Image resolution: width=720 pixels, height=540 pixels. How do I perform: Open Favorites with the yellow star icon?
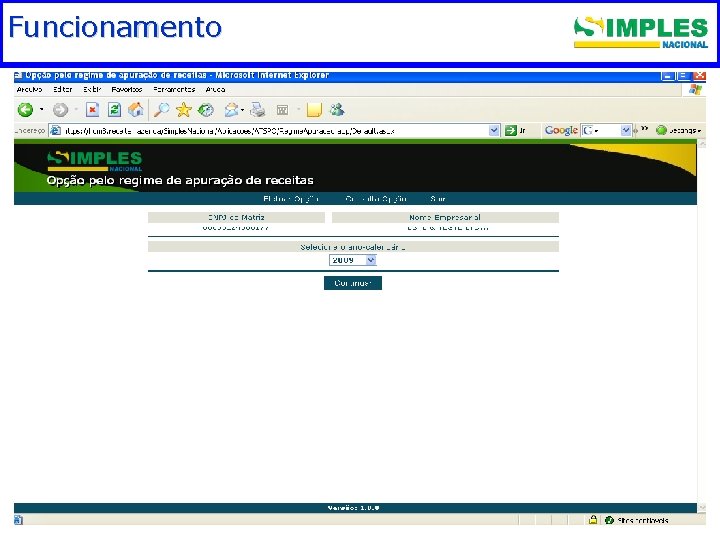[184, 110]
